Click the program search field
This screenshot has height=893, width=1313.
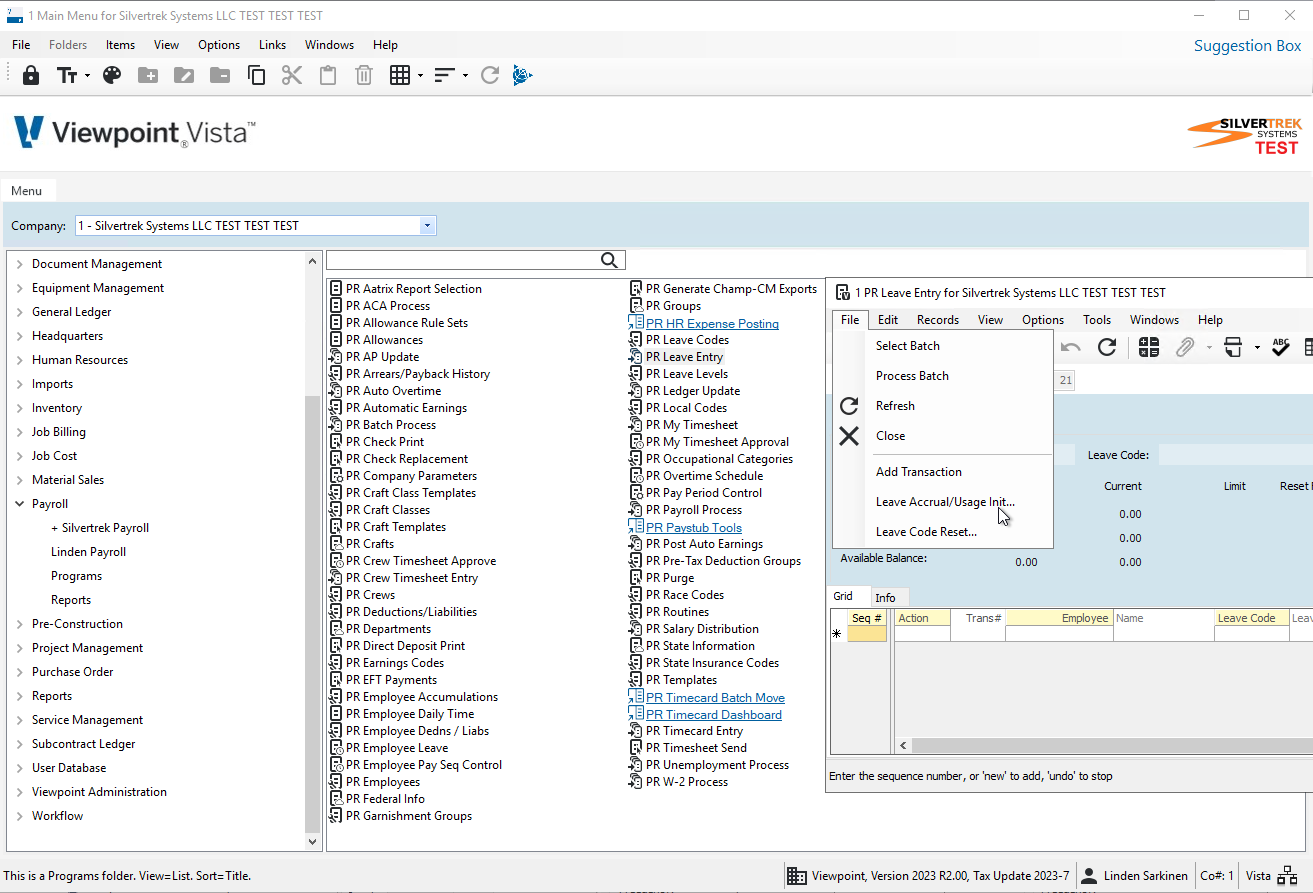(x=463, y=260)
